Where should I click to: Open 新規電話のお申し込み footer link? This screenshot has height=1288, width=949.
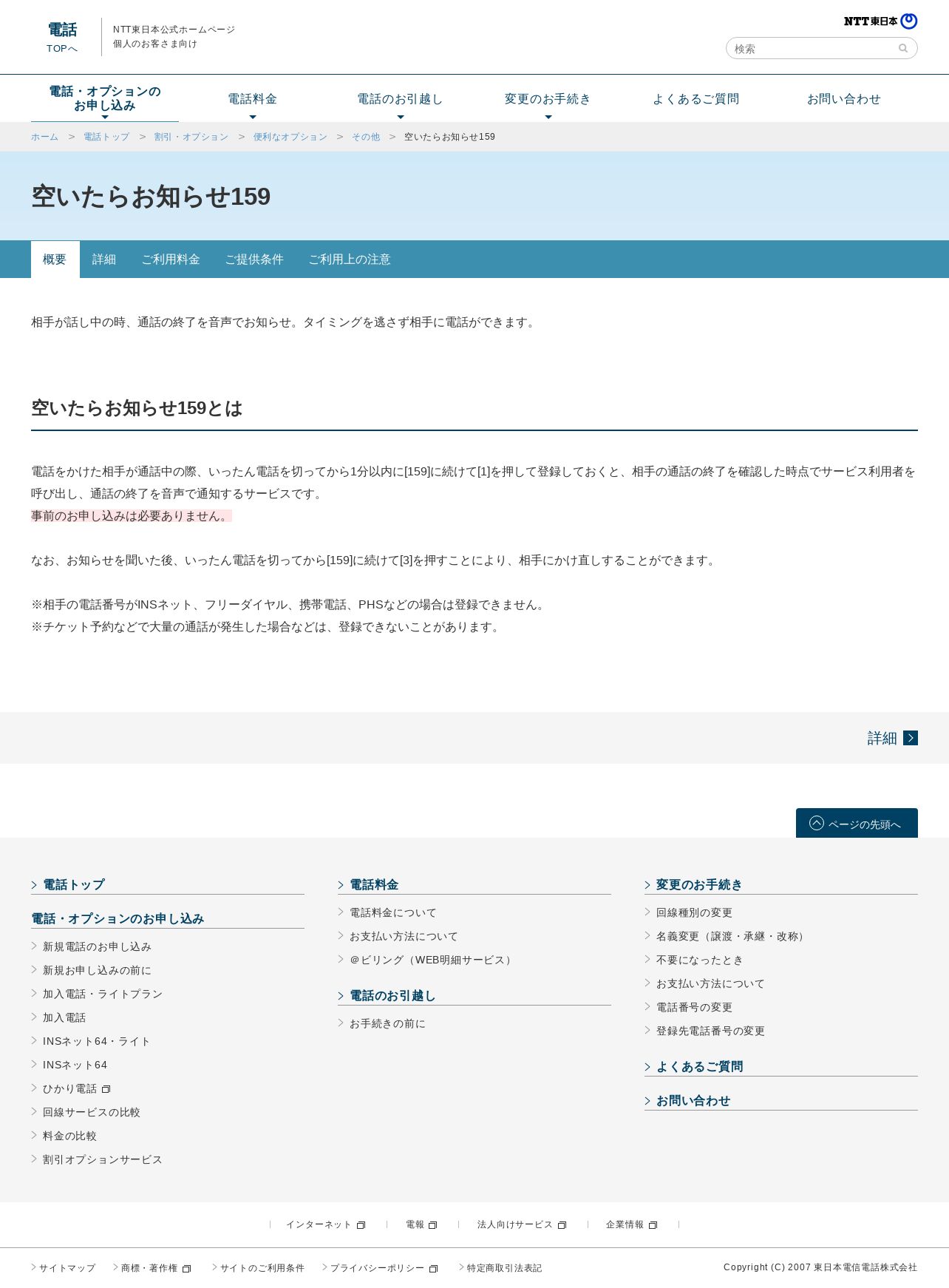click(97, 946)
